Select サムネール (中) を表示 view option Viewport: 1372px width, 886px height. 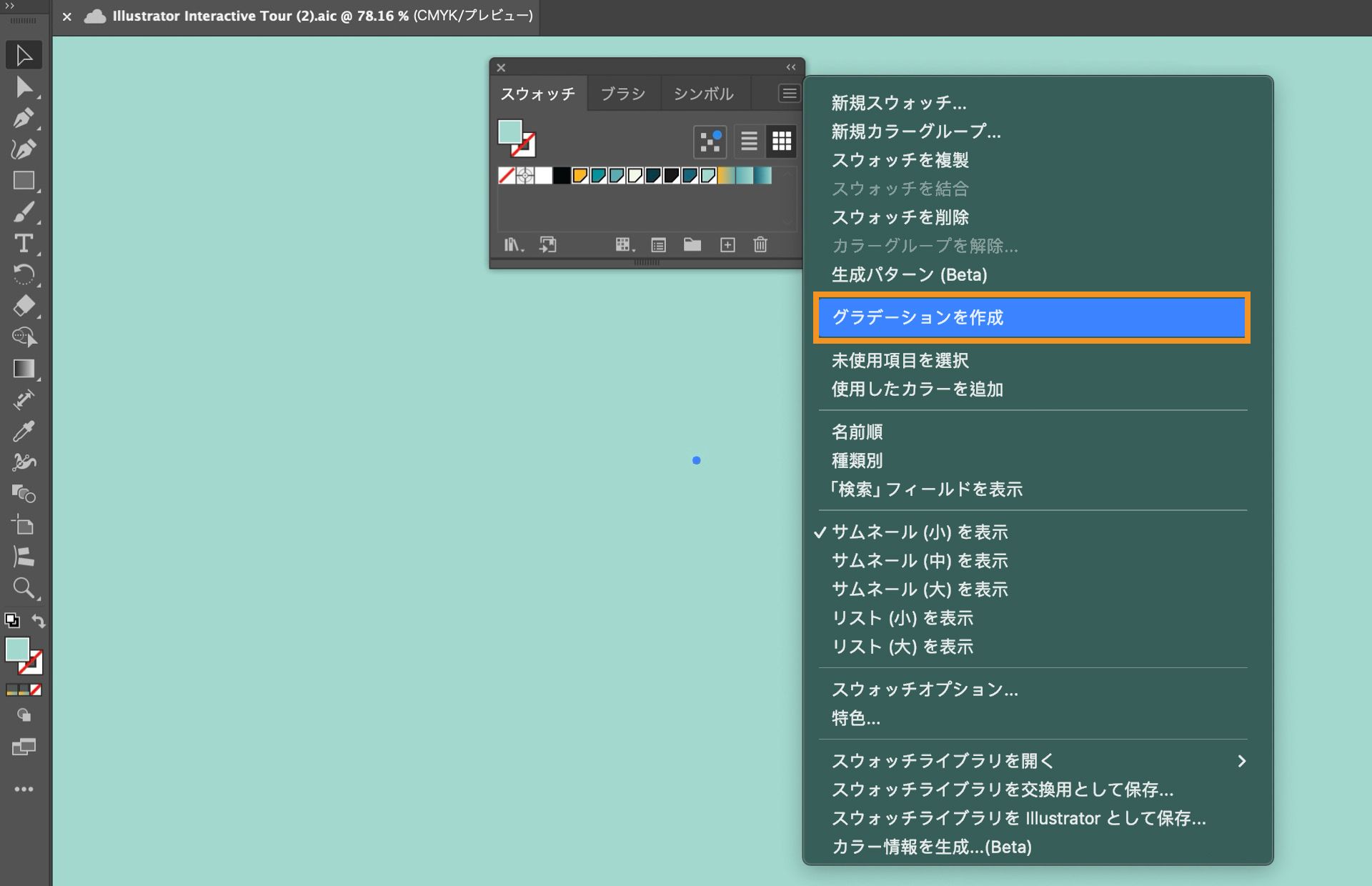point(919,561)
